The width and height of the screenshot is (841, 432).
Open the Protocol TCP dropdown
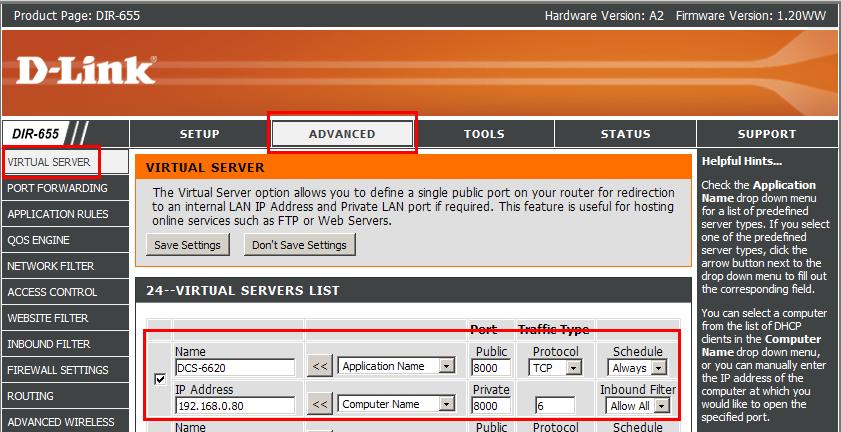pos(555,368)
